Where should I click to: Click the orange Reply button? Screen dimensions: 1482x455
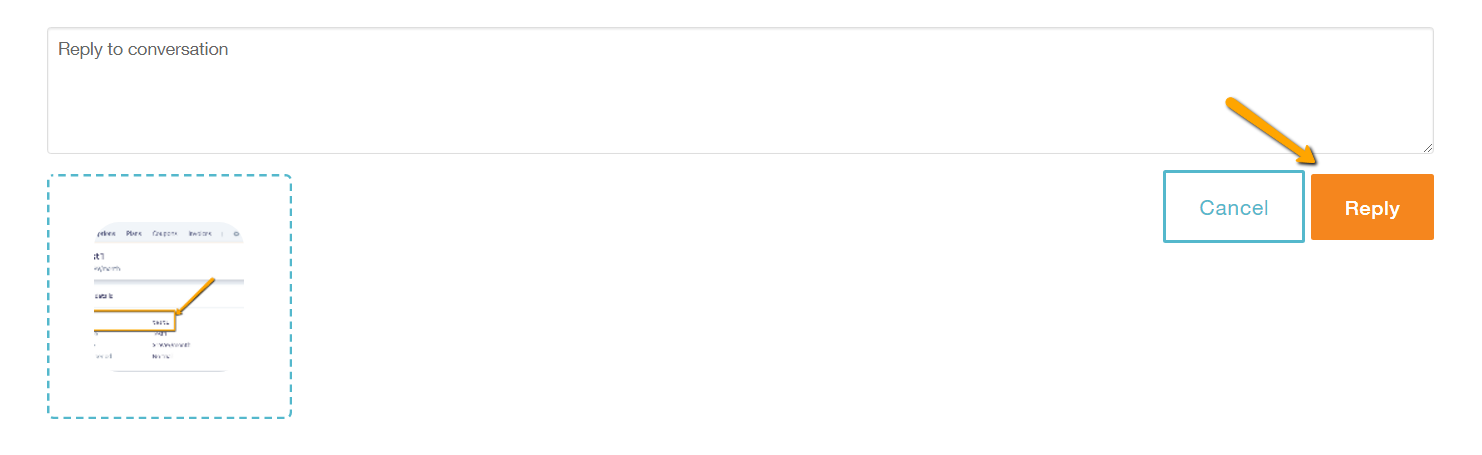pyautogui.click(x=1372, y=207)
